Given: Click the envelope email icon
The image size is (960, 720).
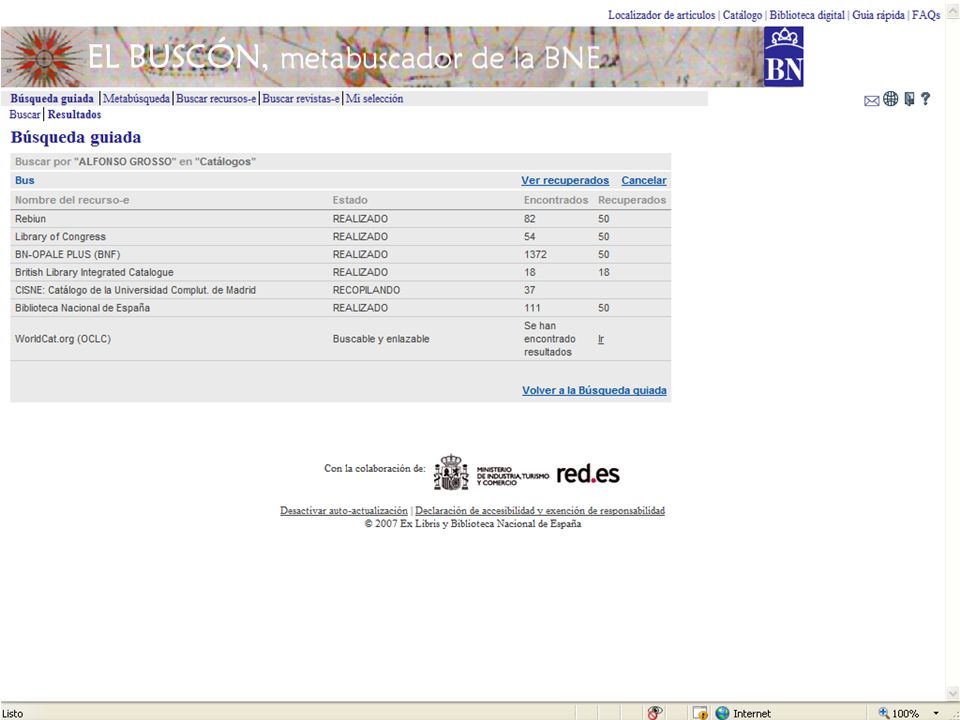Looking at the screenshot, I should (x=871, y=101).
